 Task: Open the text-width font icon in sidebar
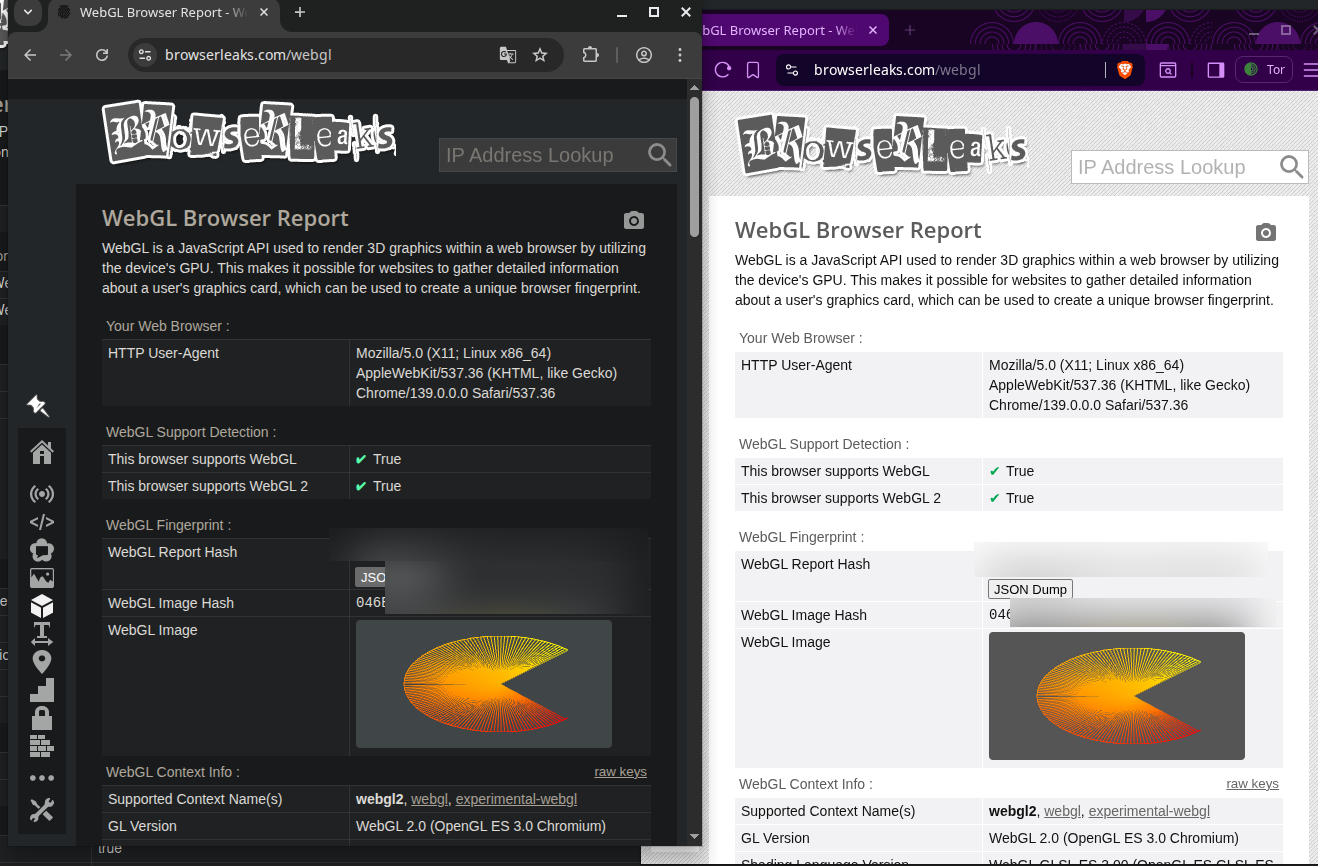42,633
